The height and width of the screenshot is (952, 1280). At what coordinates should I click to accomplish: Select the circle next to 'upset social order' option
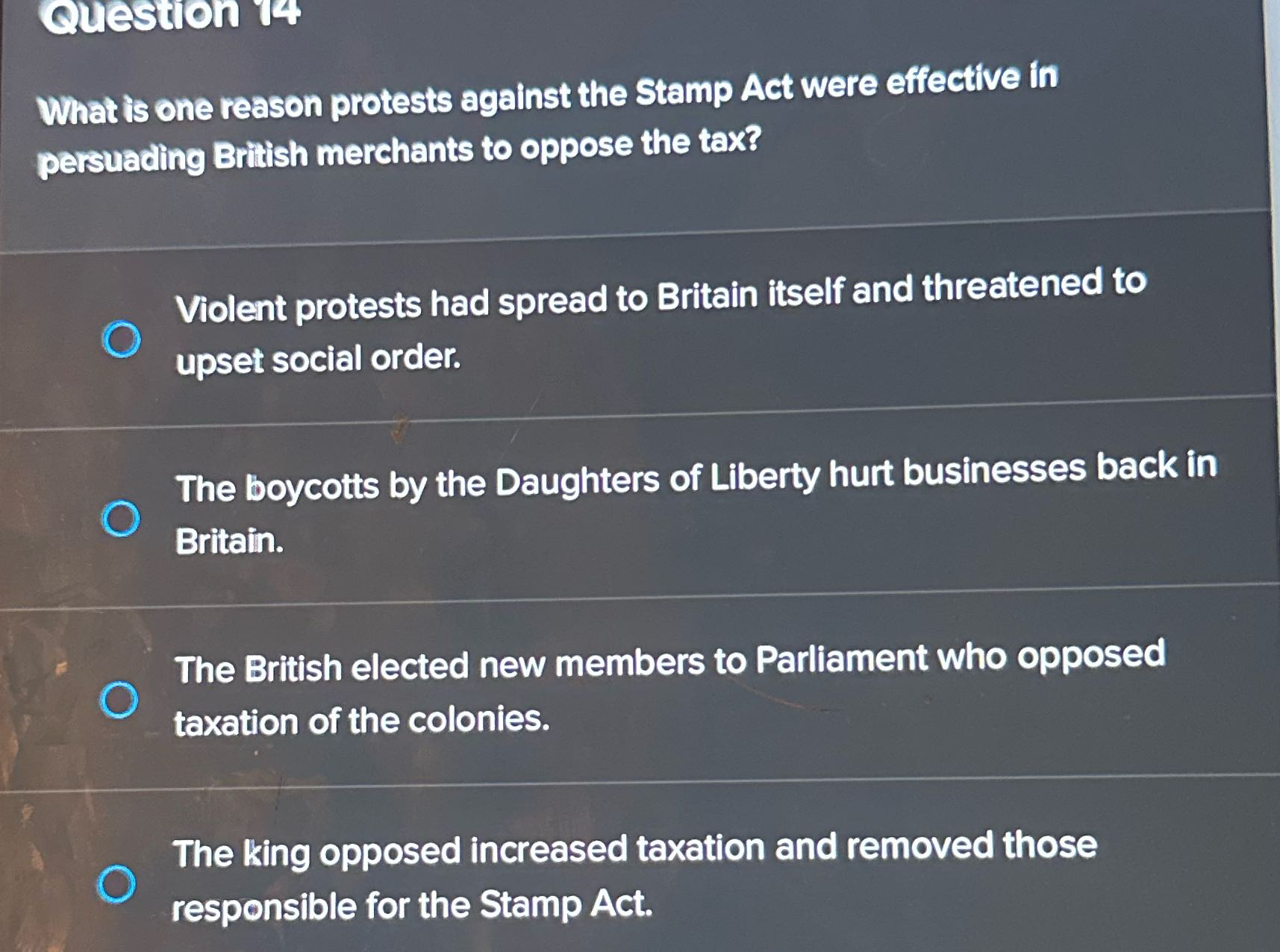click(122, 339)
